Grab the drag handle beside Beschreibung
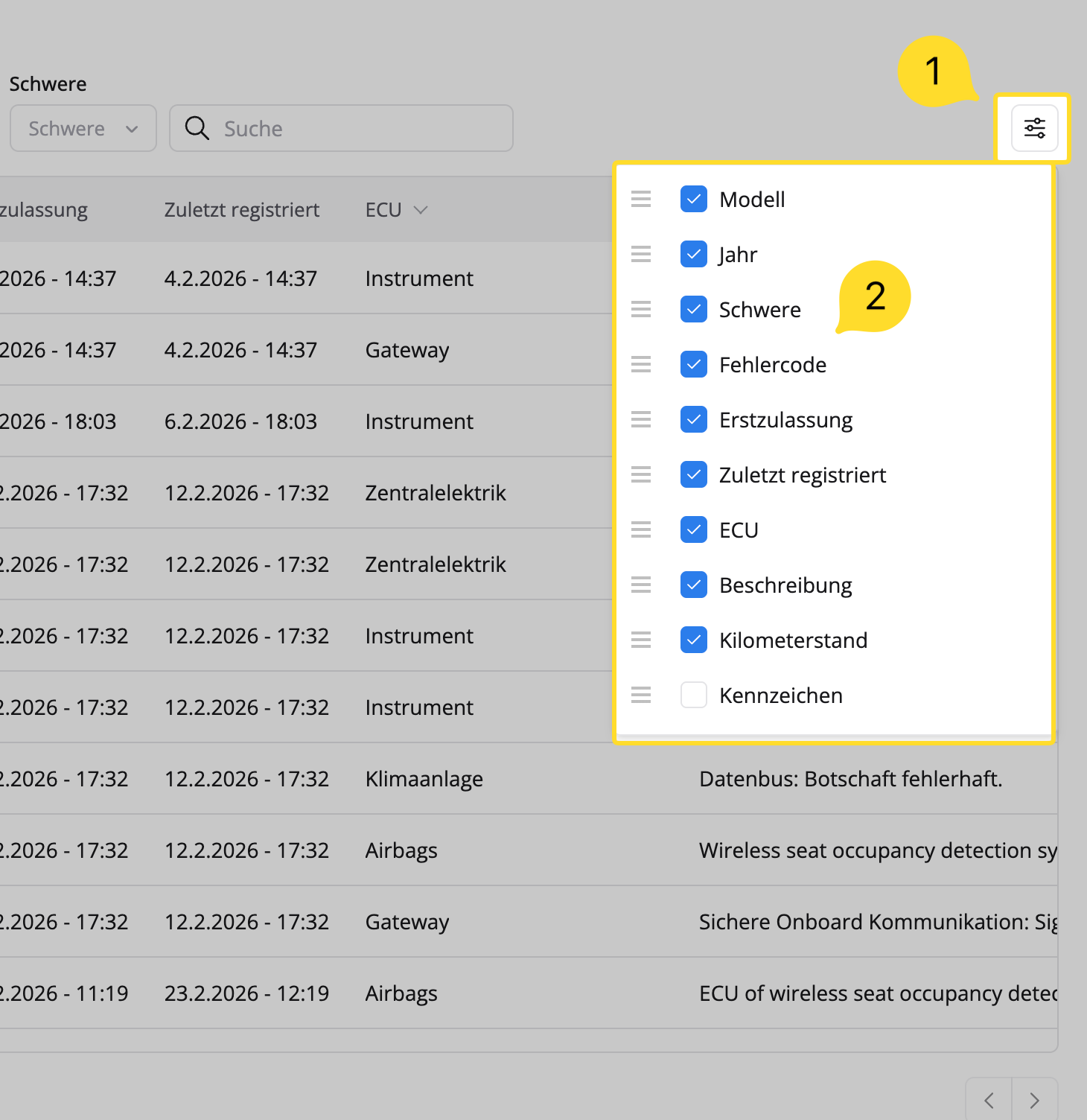The image size is (1087, 1120). (641, 585)
